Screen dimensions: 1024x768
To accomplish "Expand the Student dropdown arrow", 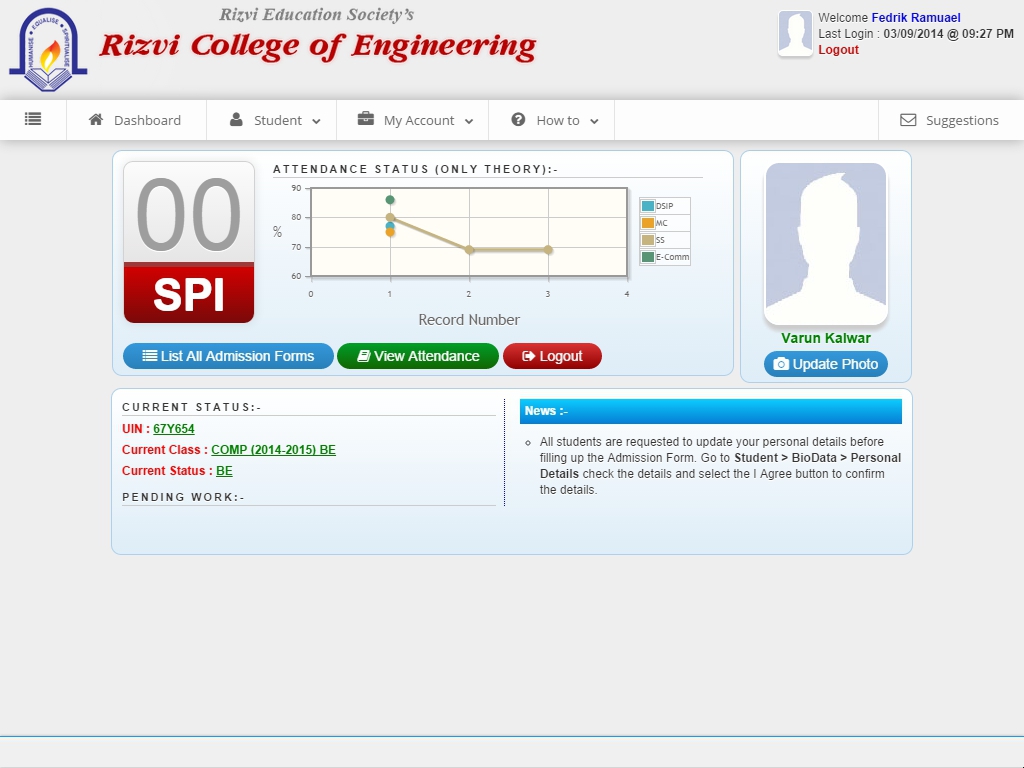I will point(317,121).
